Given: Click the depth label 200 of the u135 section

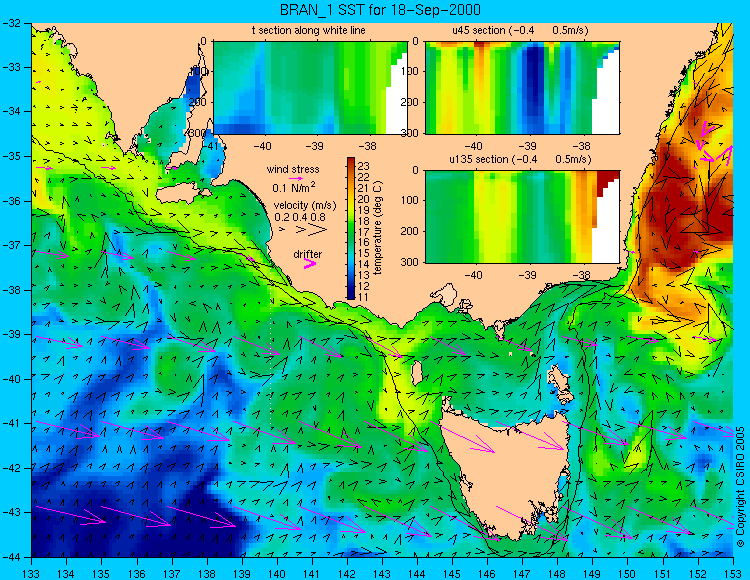Looking at the screenshot, I should (411, 231).
